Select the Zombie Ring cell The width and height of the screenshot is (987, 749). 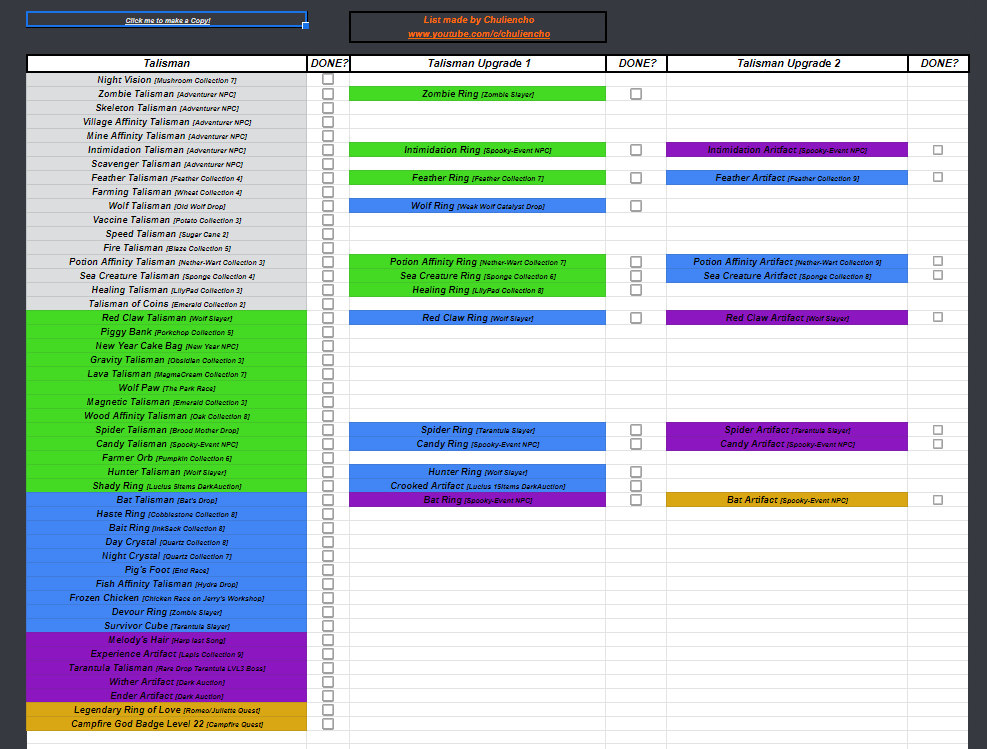(478, 94)
